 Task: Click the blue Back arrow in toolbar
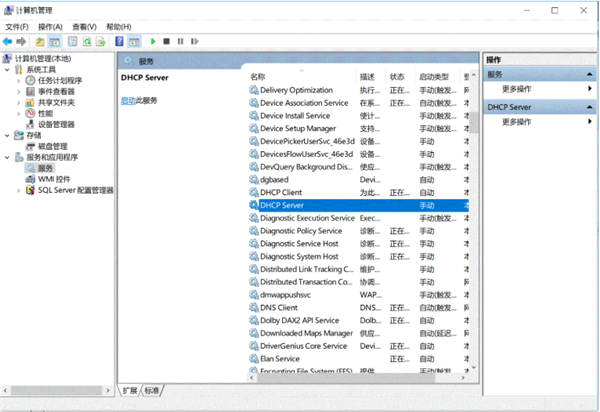point(8,42)
